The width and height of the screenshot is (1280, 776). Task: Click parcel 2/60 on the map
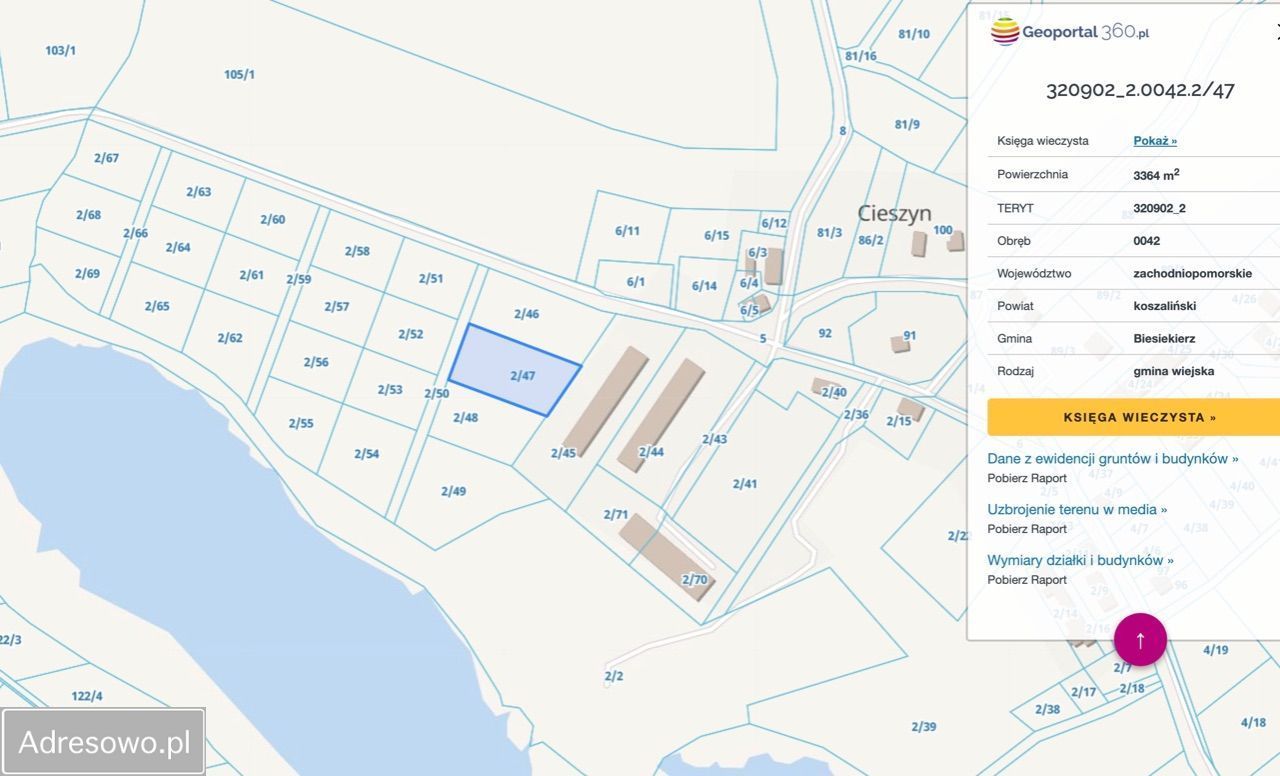[272, 220]
